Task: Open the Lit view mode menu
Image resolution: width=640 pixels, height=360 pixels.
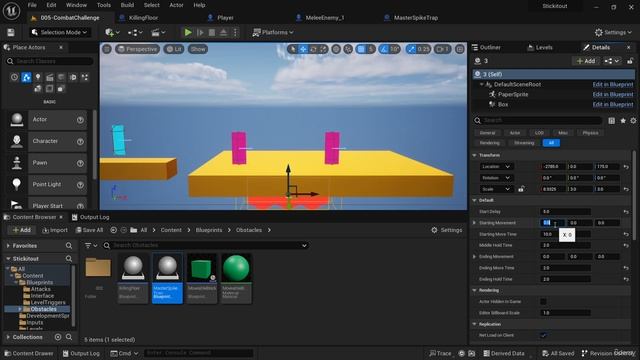Action: click(x=174, y=49)
